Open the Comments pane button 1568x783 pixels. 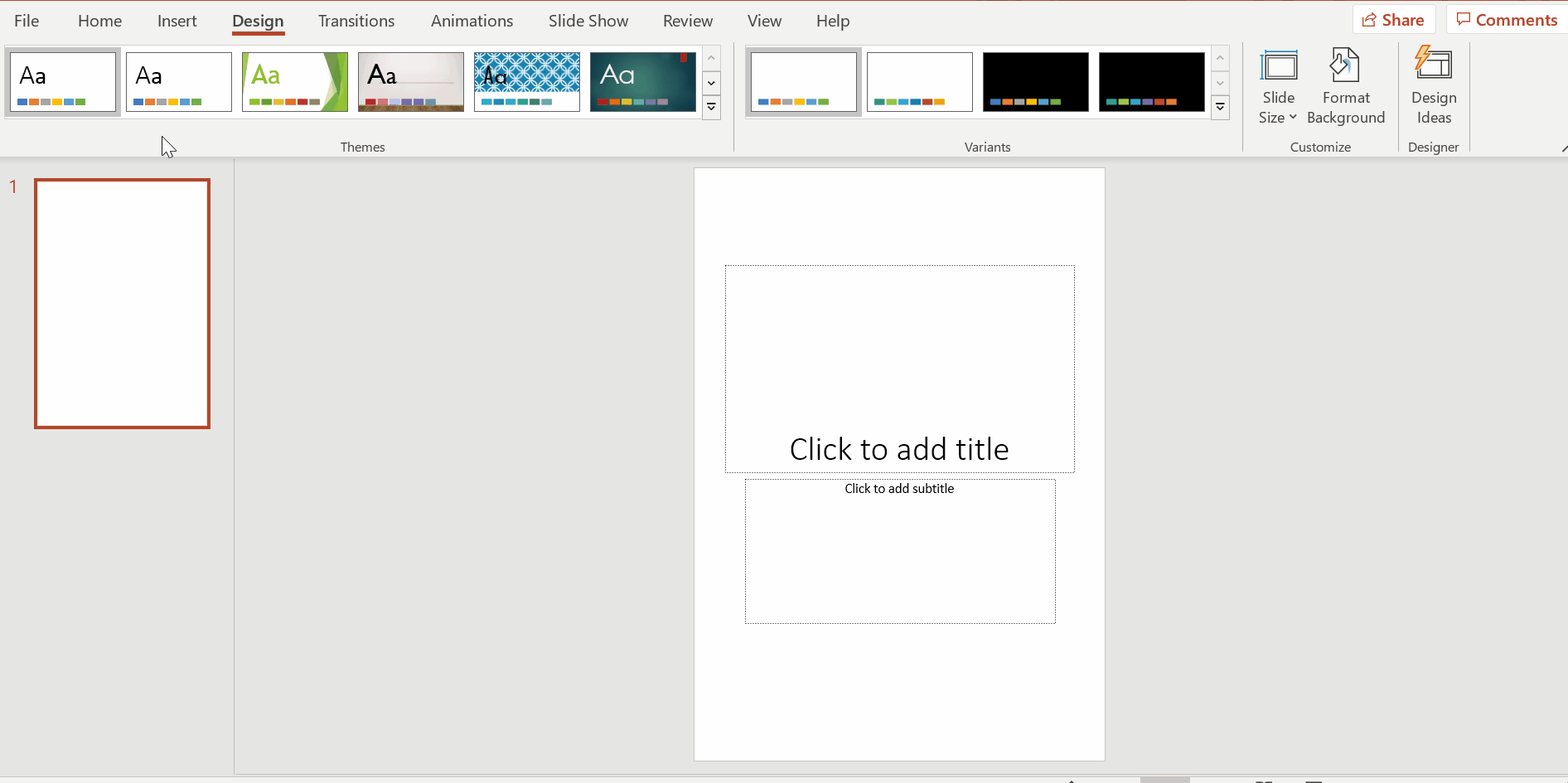coord(1507,20)
